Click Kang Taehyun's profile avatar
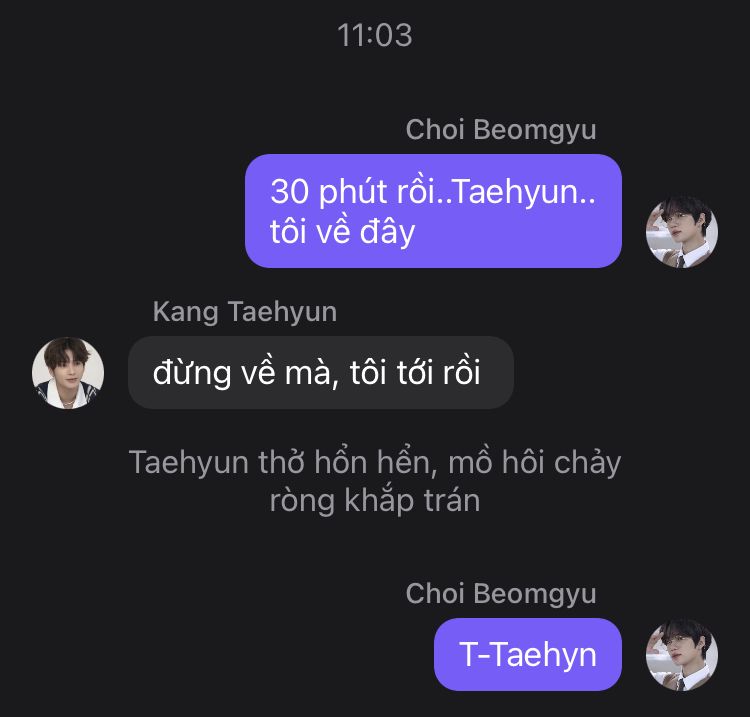Screen dimensions: 750x717 (x=68, y=372)
